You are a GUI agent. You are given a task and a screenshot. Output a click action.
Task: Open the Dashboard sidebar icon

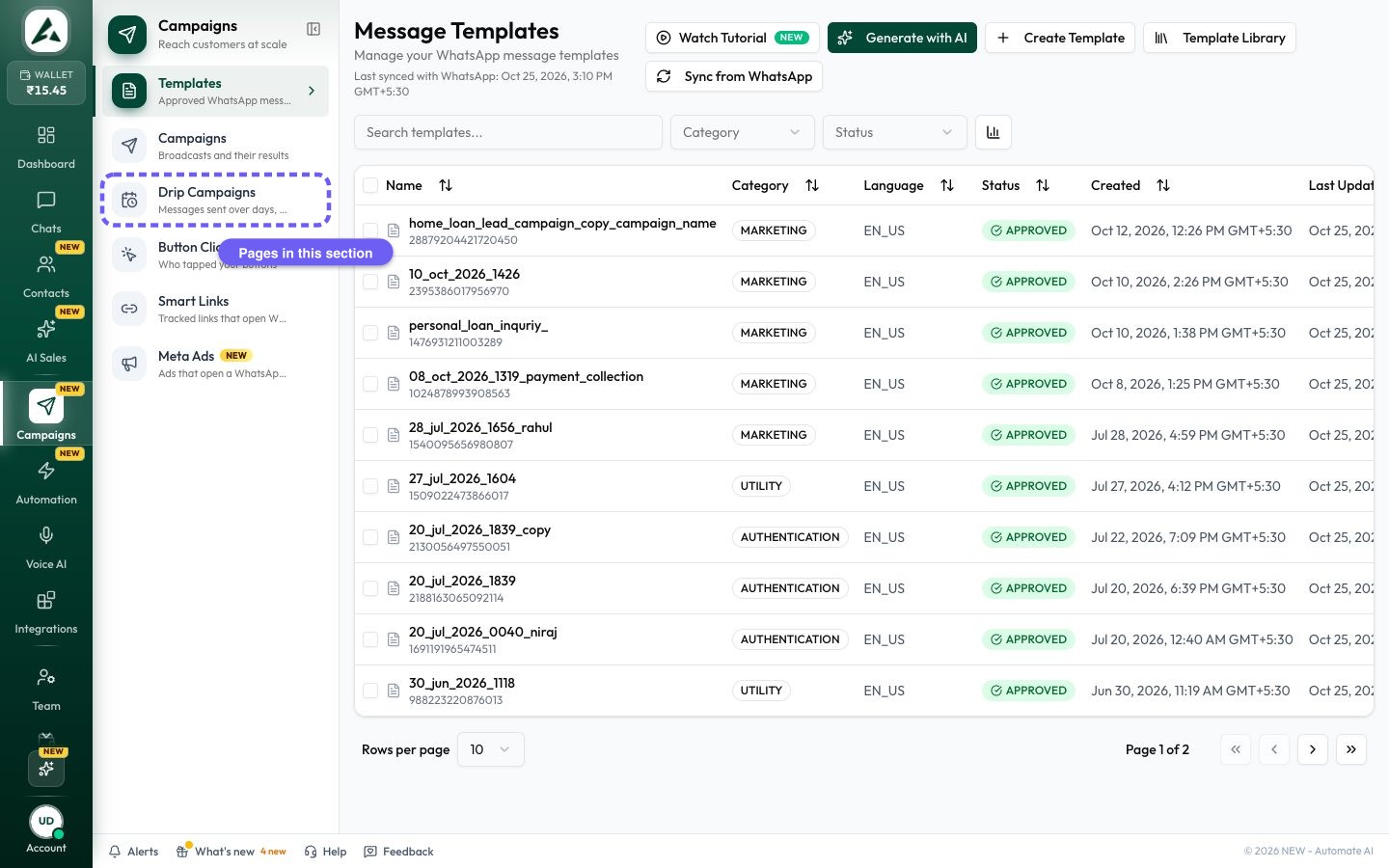[46, 135]
